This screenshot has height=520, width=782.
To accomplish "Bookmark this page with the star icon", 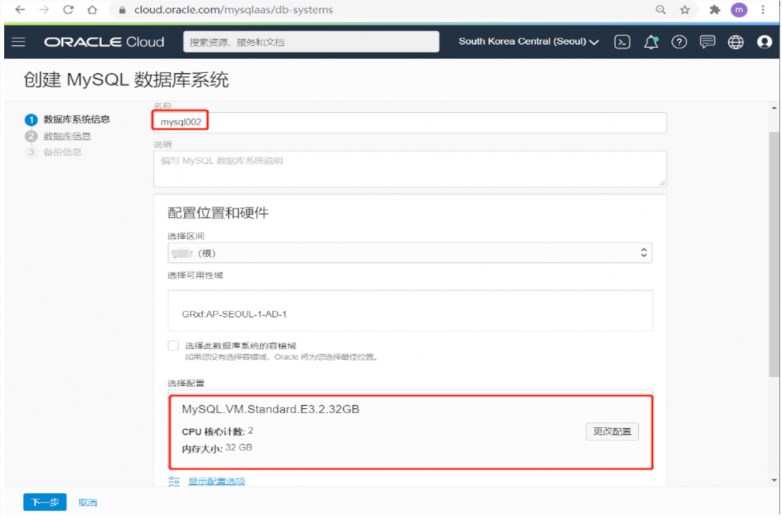I will pyautogui.click(x=685, y=9).
